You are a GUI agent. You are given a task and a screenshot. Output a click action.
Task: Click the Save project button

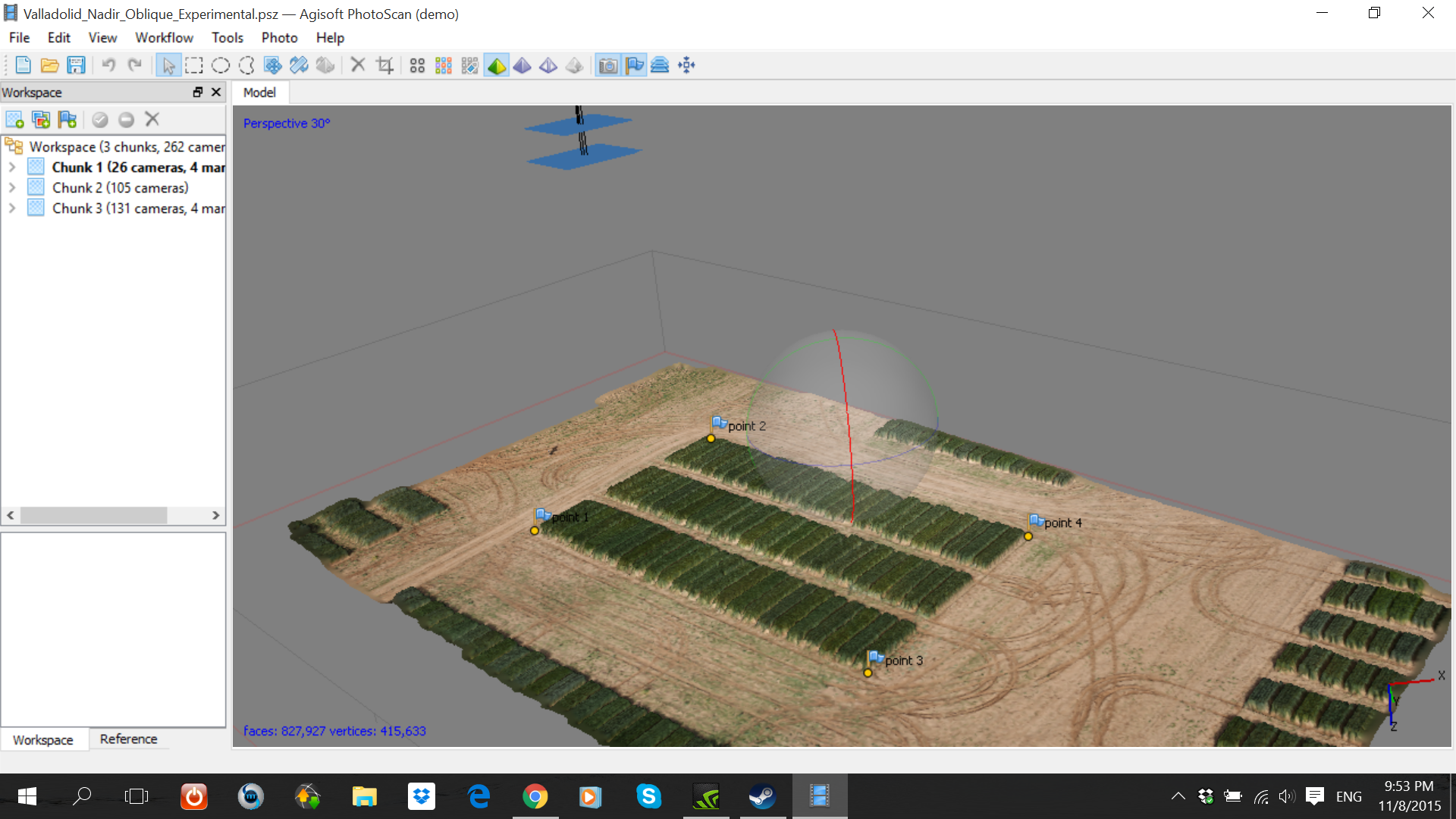(x=76, y=65)
